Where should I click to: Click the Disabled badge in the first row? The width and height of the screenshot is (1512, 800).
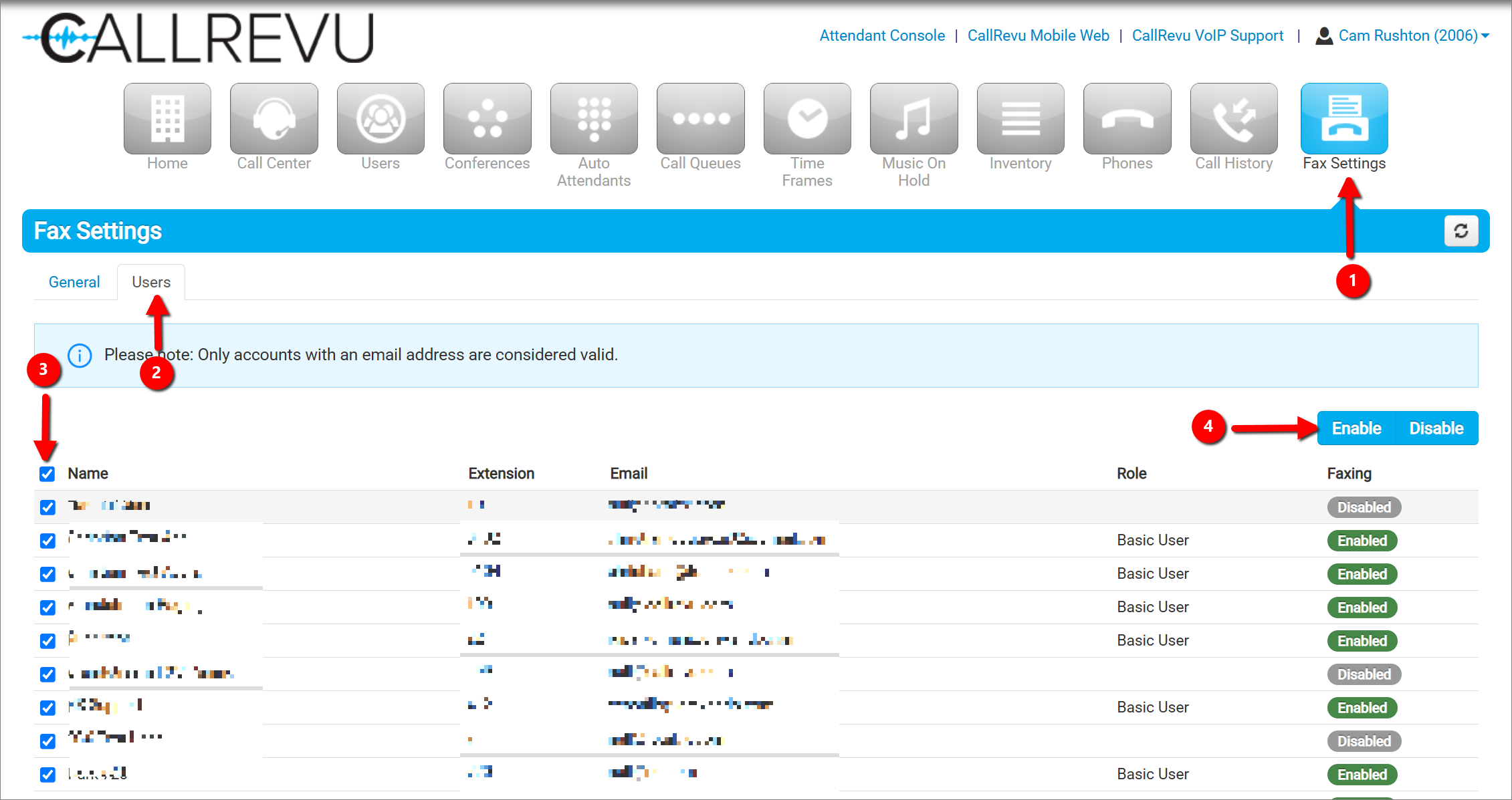pyautogui.click(x=1364, y=507)
